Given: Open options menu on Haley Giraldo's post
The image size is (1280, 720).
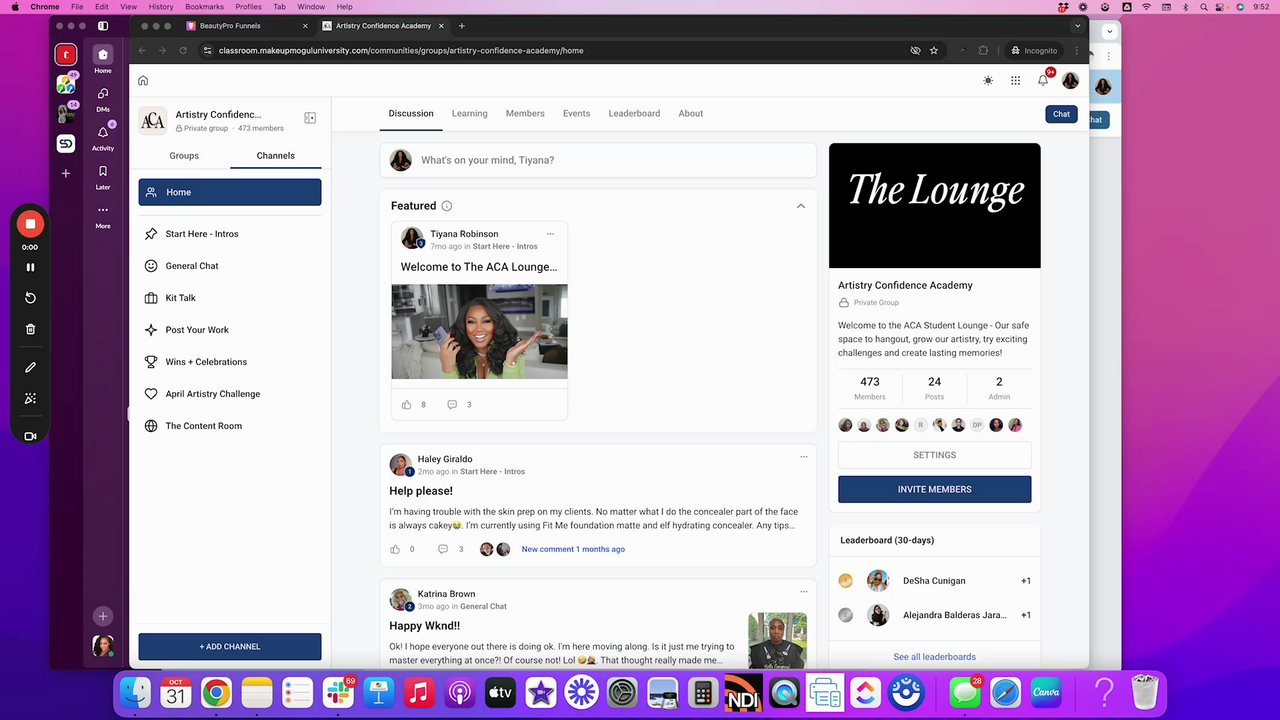Looking at the screenshot, I should [x=803, y=457].
